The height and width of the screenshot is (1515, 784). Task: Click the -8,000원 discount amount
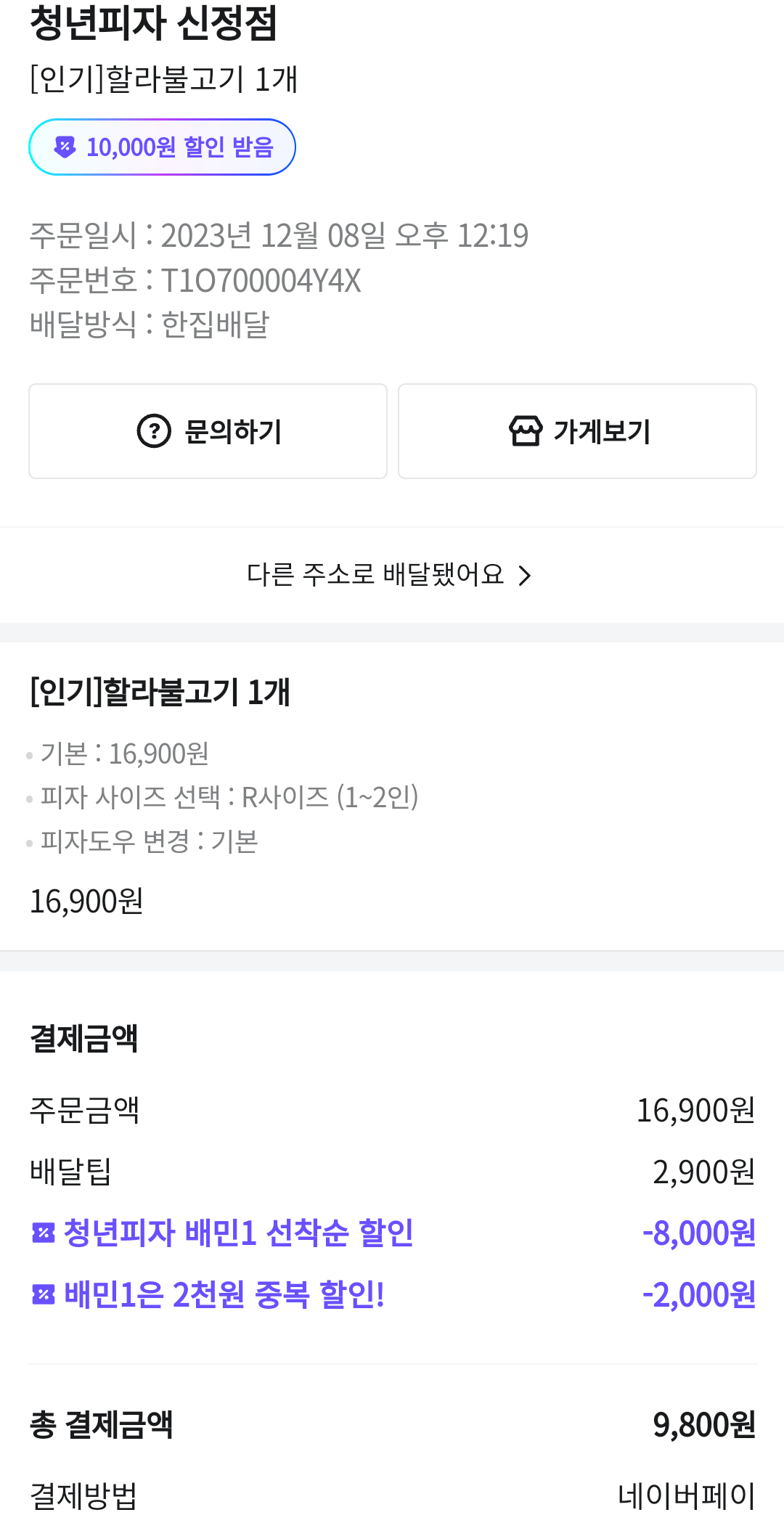point(698,1233)
